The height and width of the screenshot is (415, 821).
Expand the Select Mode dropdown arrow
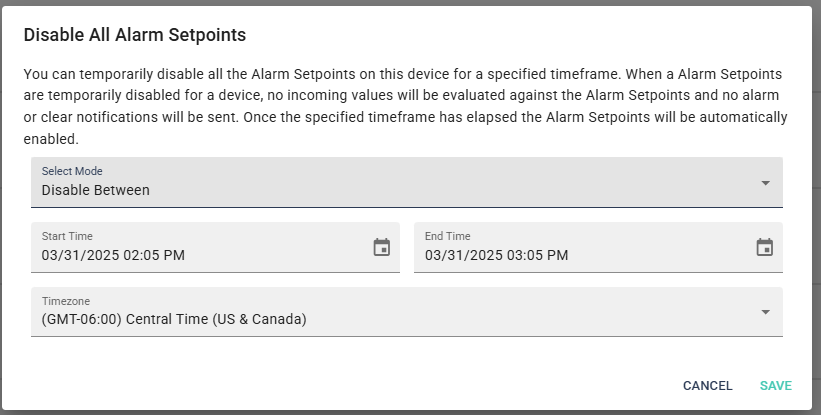pyautogui.click(x=765, y=183)
